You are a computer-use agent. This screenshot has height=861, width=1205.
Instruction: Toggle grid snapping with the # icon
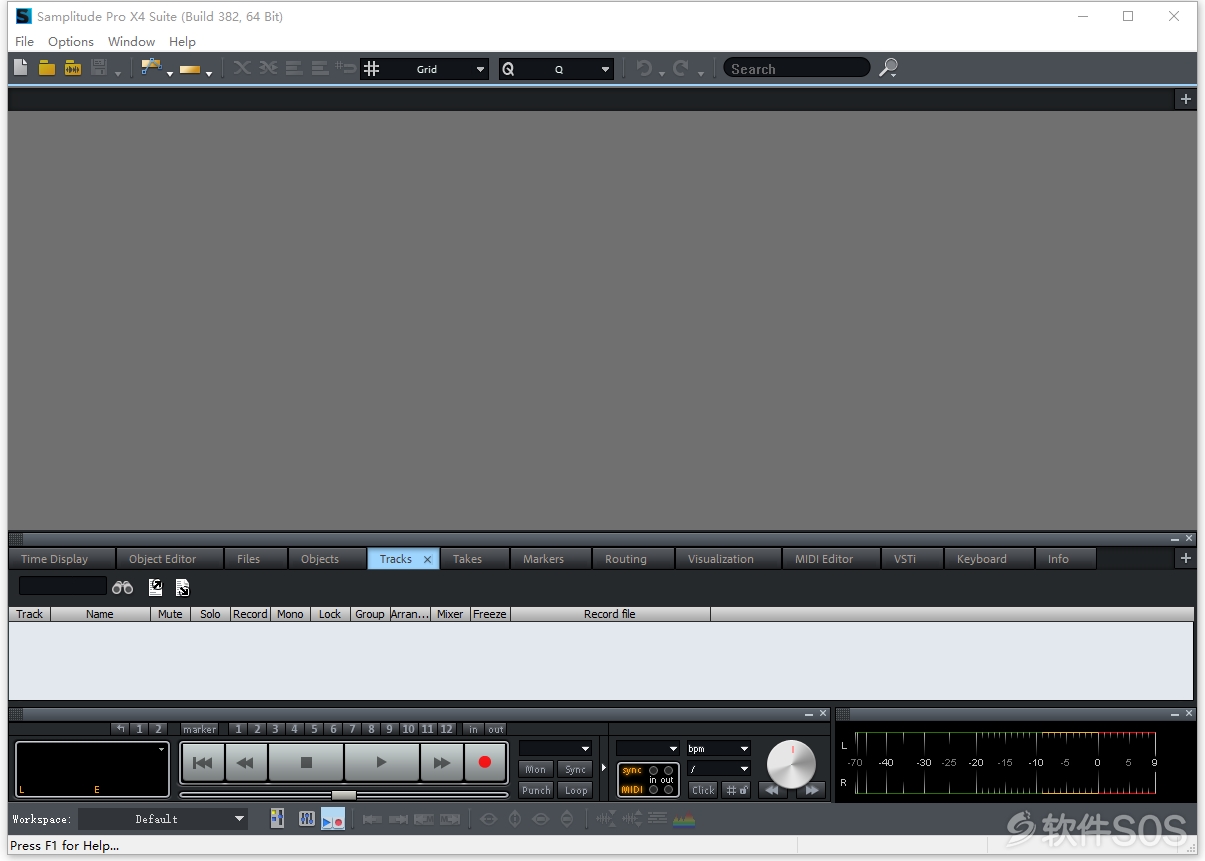point(372,69)
